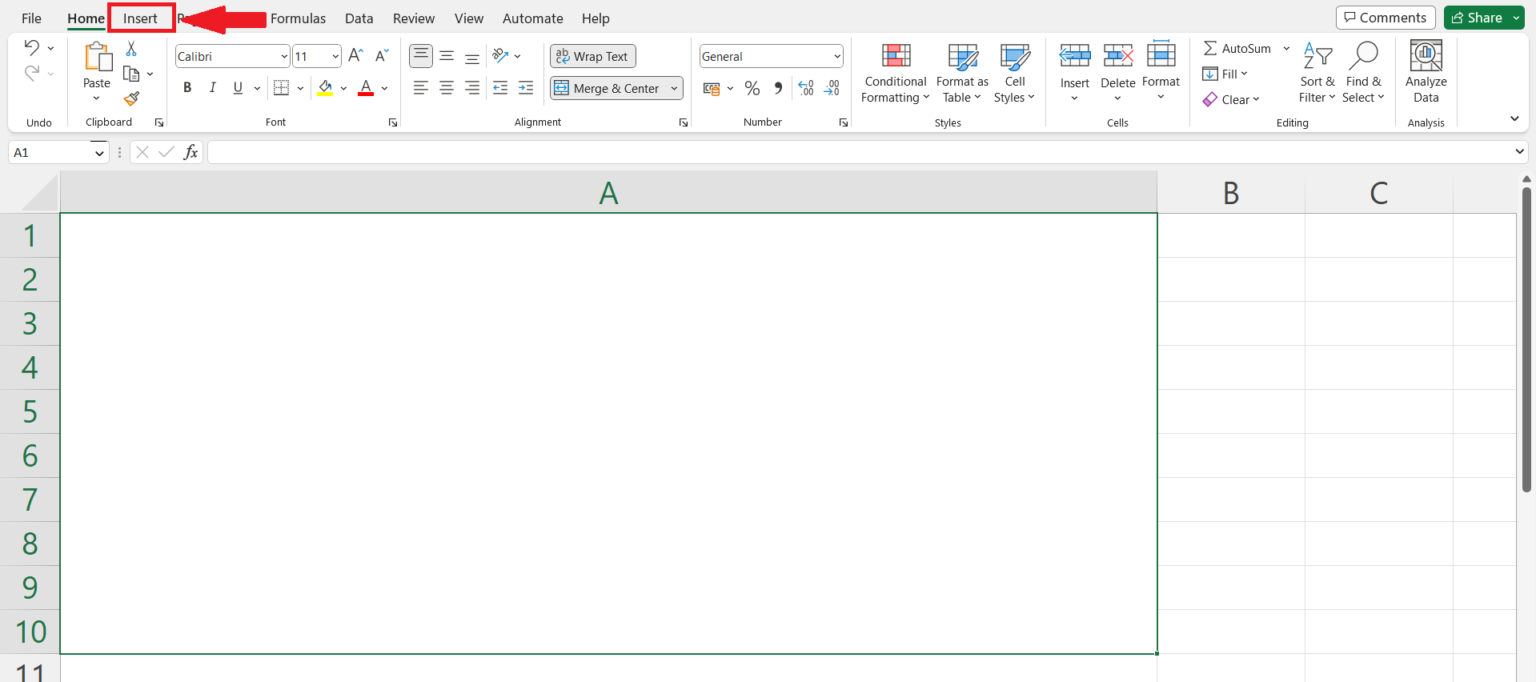This screenshot has height=682, width=1536.
Task: Apply the Percent Style format
Action: pyautogui.click(x=752, y=88)
